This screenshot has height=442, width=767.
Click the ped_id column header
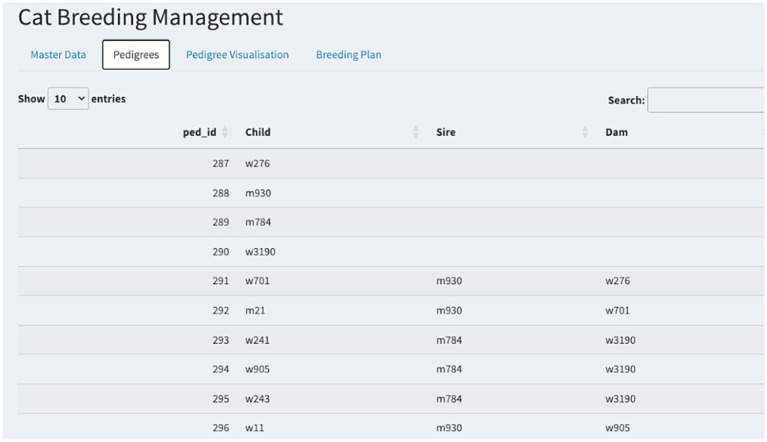(200, 132)
